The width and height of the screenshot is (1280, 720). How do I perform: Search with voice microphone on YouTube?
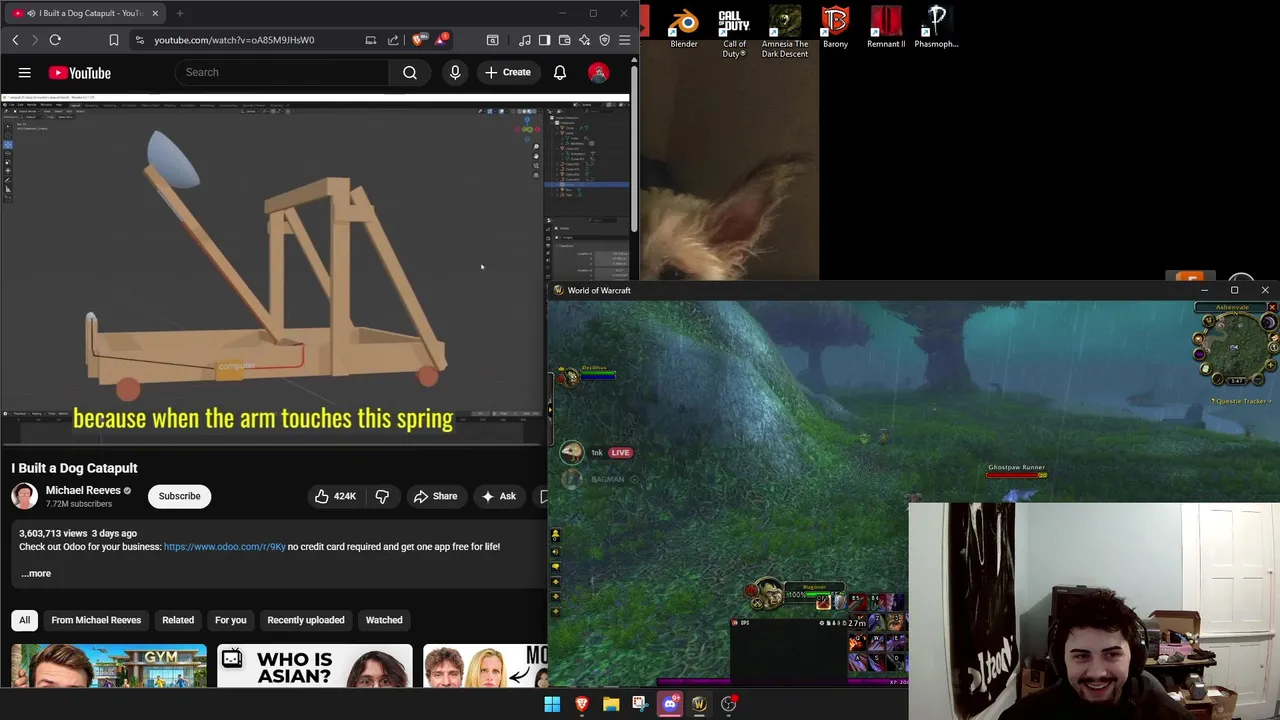[x=455, y=72]
